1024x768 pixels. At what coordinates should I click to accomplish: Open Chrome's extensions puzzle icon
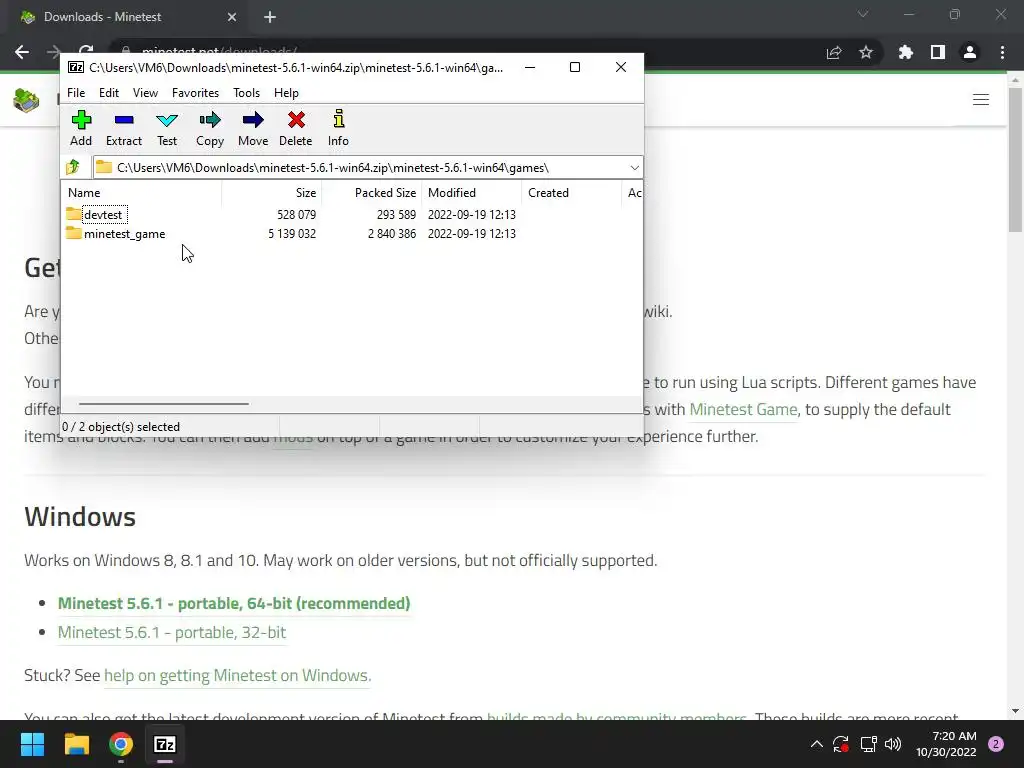click(x=906, y=52)
